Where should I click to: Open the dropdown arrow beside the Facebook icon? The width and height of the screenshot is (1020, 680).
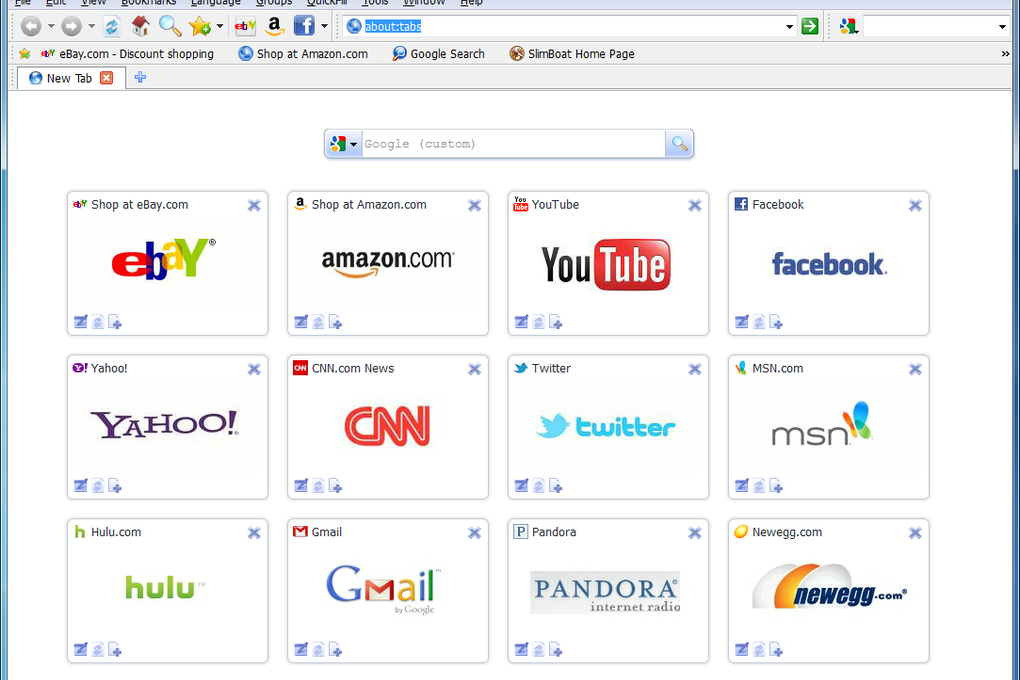[324, 27]
